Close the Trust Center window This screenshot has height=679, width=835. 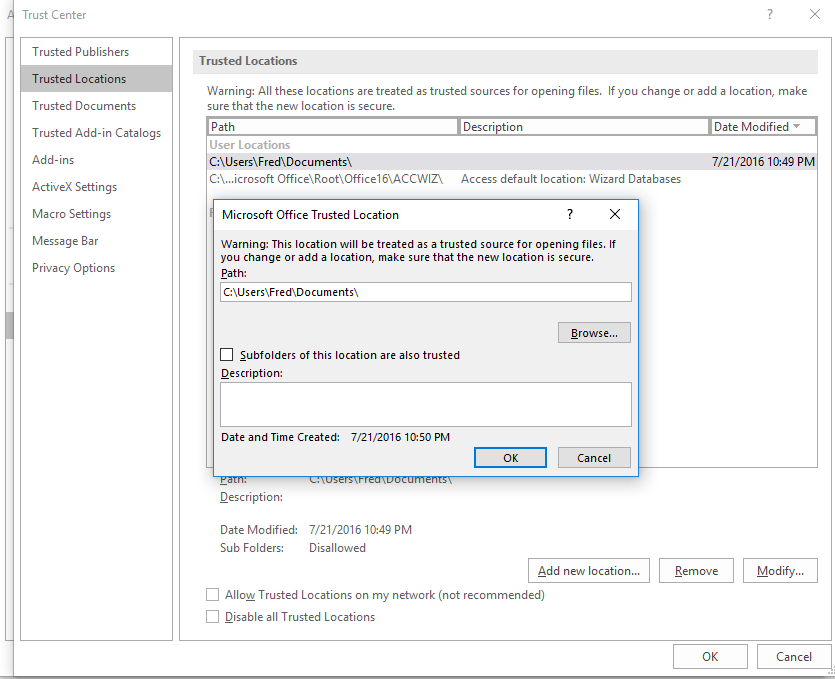(815, 14)
